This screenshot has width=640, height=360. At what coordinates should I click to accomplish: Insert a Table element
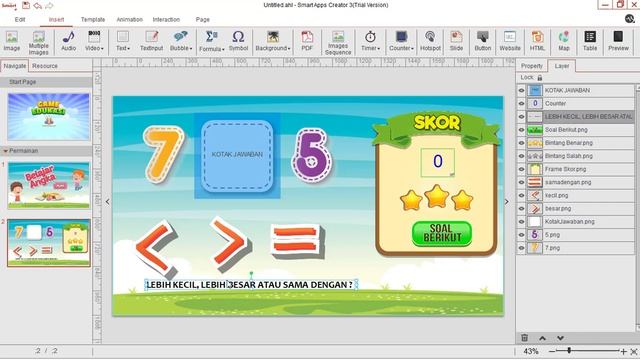pos(590,41)
